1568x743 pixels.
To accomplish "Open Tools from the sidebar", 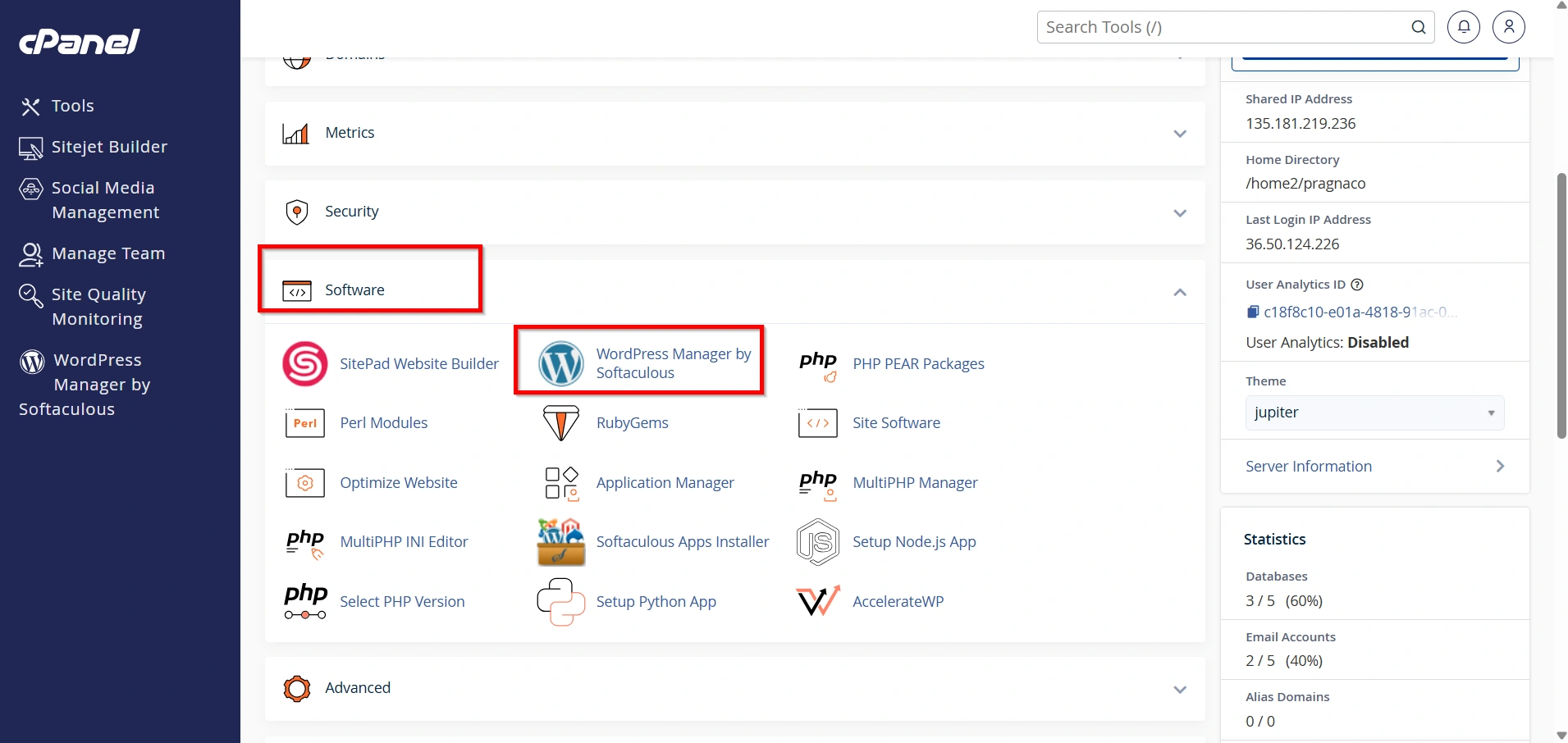I will point(57,106).
